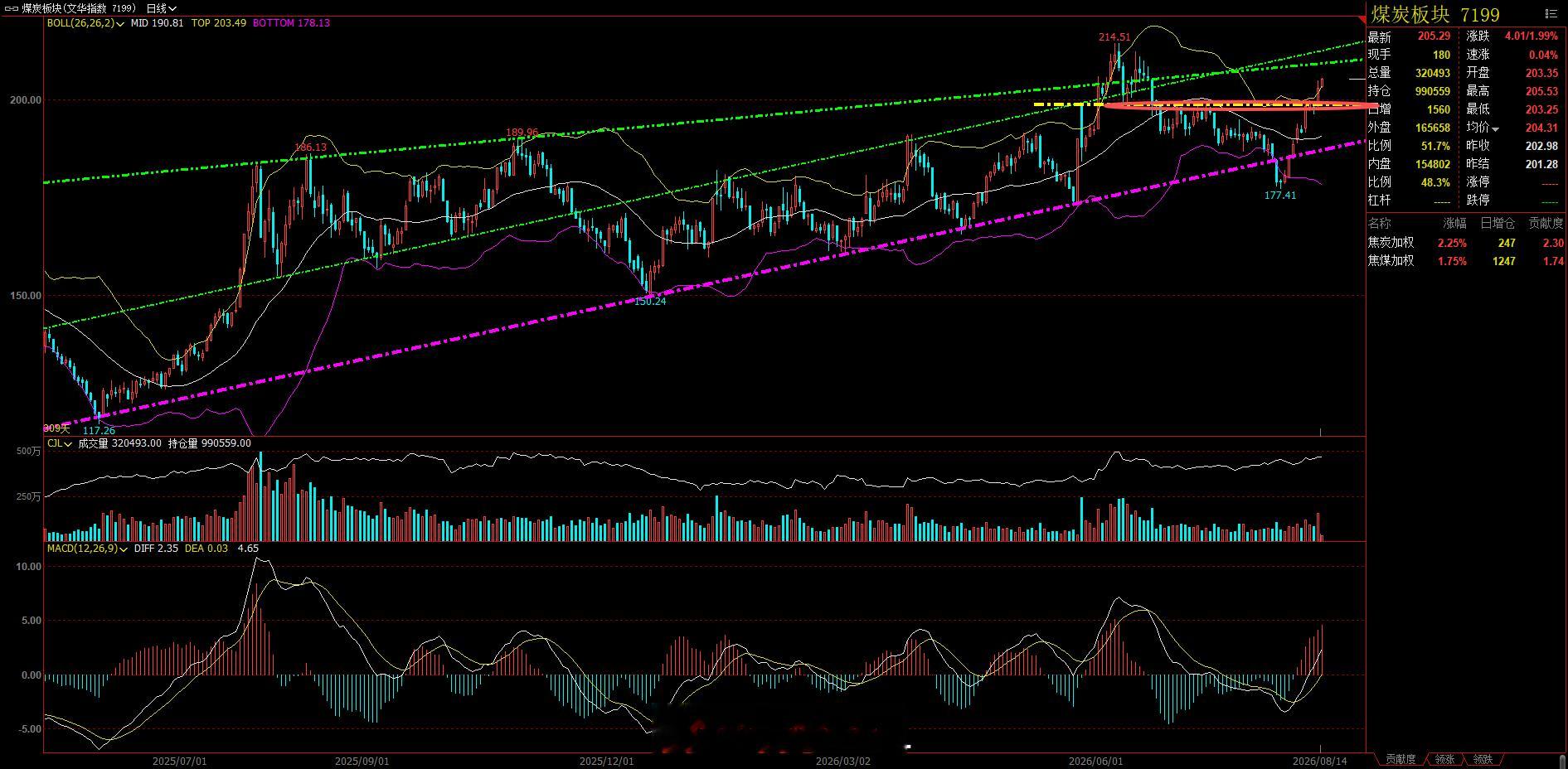Click the 200.00 price axis label
1568x769 pixels.
coord(26,100)
